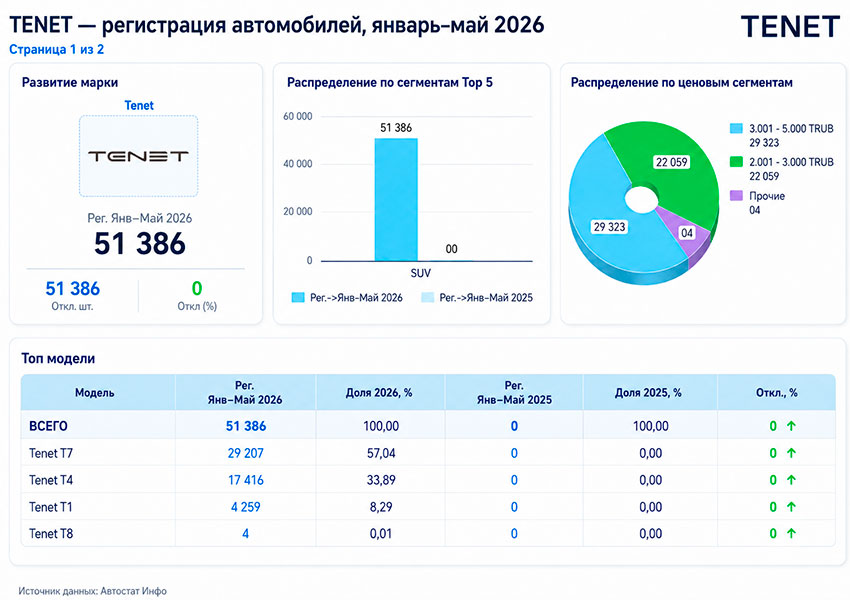Click the 'Распределение по сегментам Top 5' title

[390, 82]
